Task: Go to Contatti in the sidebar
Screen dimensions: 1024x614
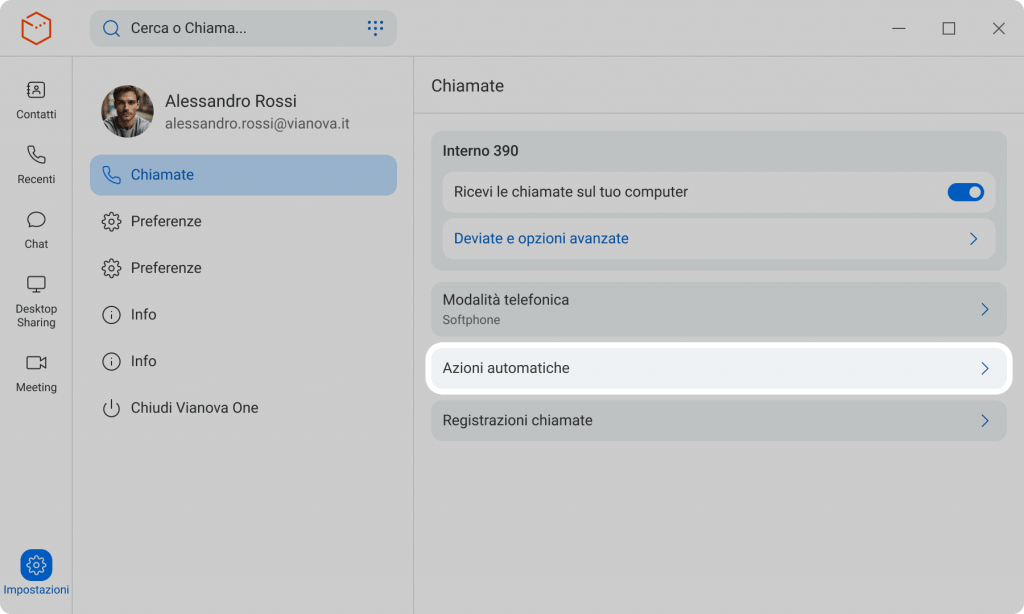Action: (36, 100)
